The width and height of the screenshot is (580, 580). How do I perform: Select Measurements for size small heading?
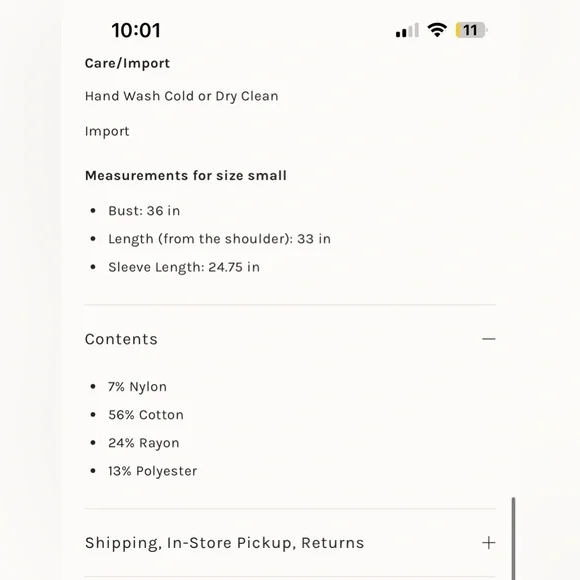coord(186,175)
